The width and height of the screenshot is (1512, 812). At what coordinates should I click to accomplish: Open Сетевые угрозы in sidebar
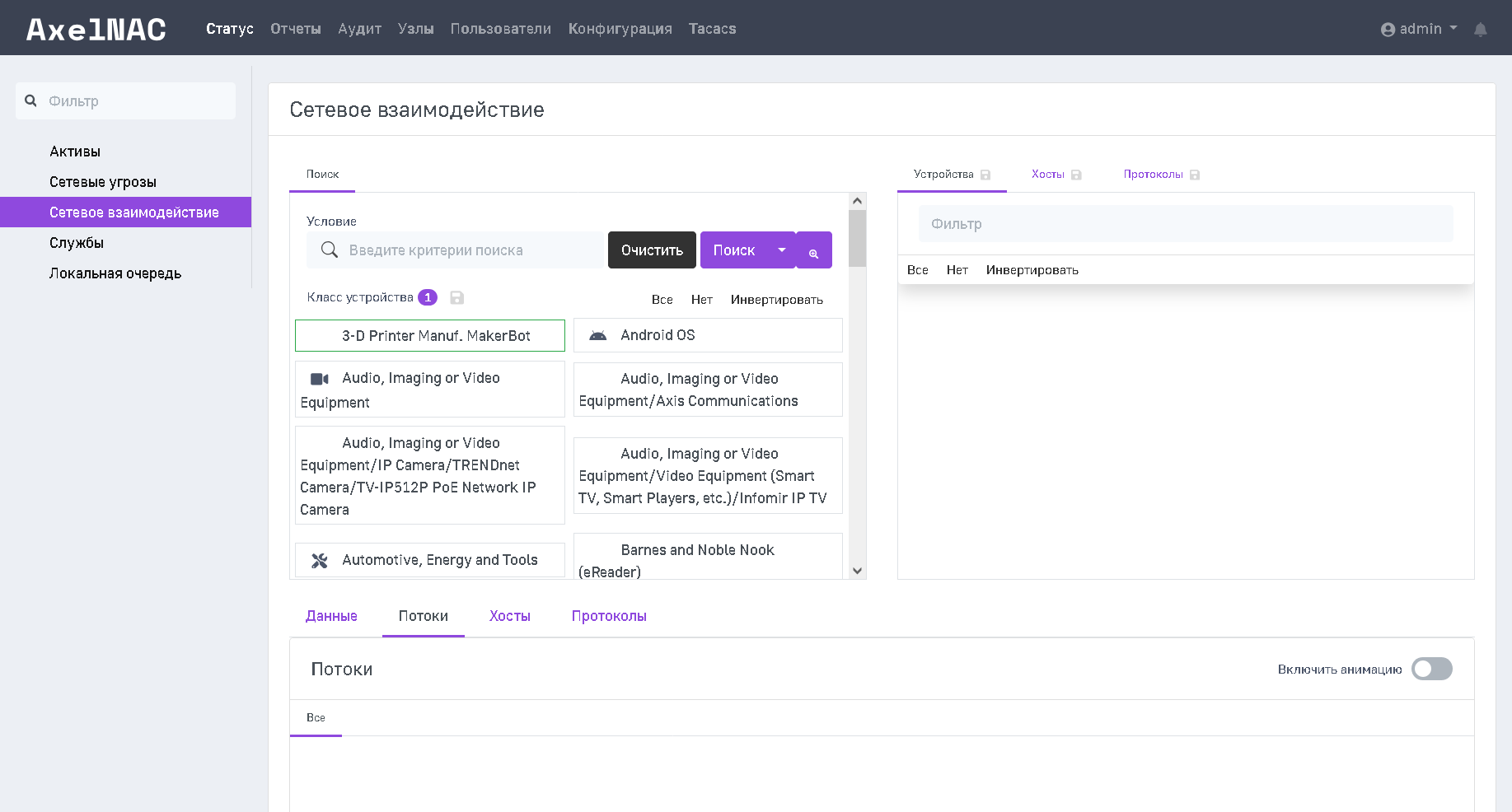(x=103, y=182)
